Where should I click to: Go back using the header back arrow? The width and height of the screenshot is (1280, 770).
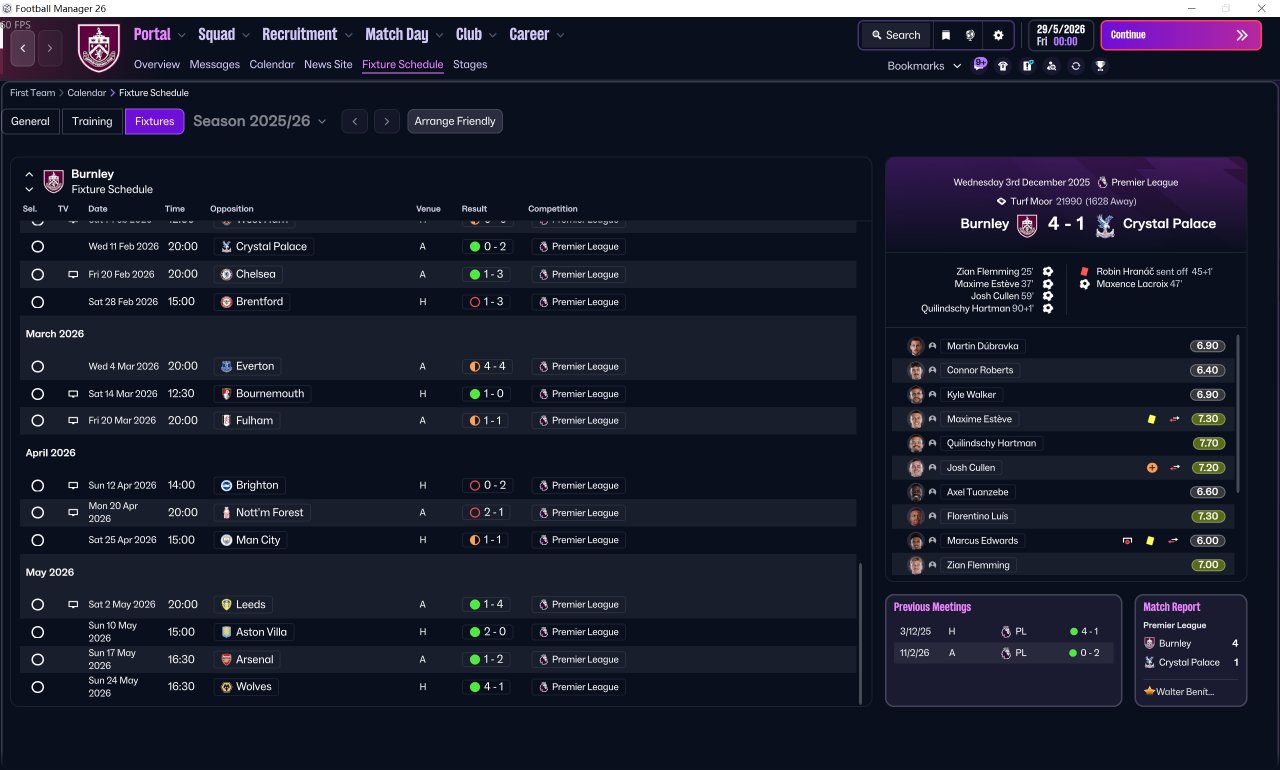coord(23,48)
